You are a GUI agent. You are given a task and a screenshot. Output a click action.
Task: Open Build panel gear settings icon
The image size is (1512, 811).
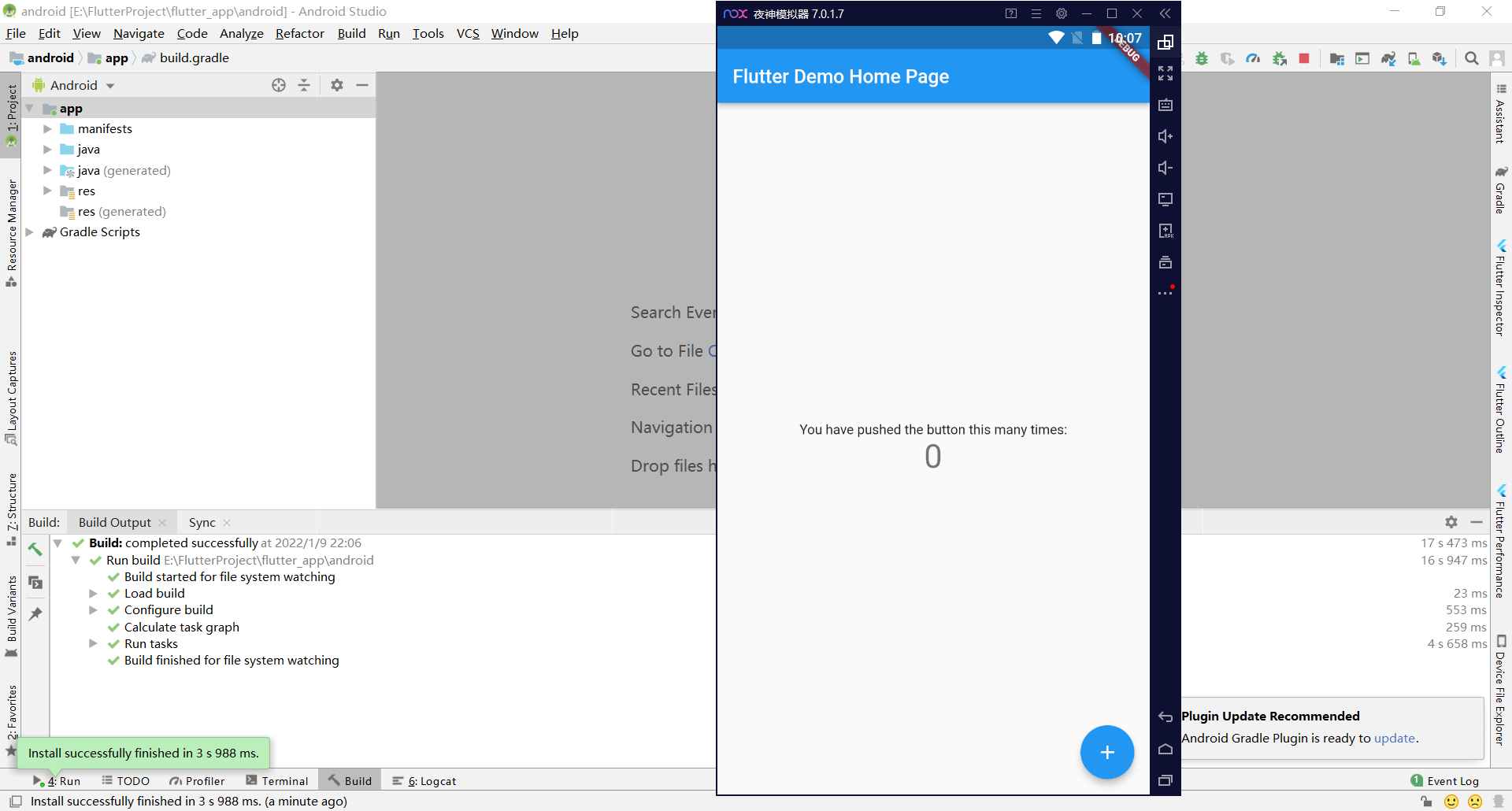click(x=1451, y=522)
